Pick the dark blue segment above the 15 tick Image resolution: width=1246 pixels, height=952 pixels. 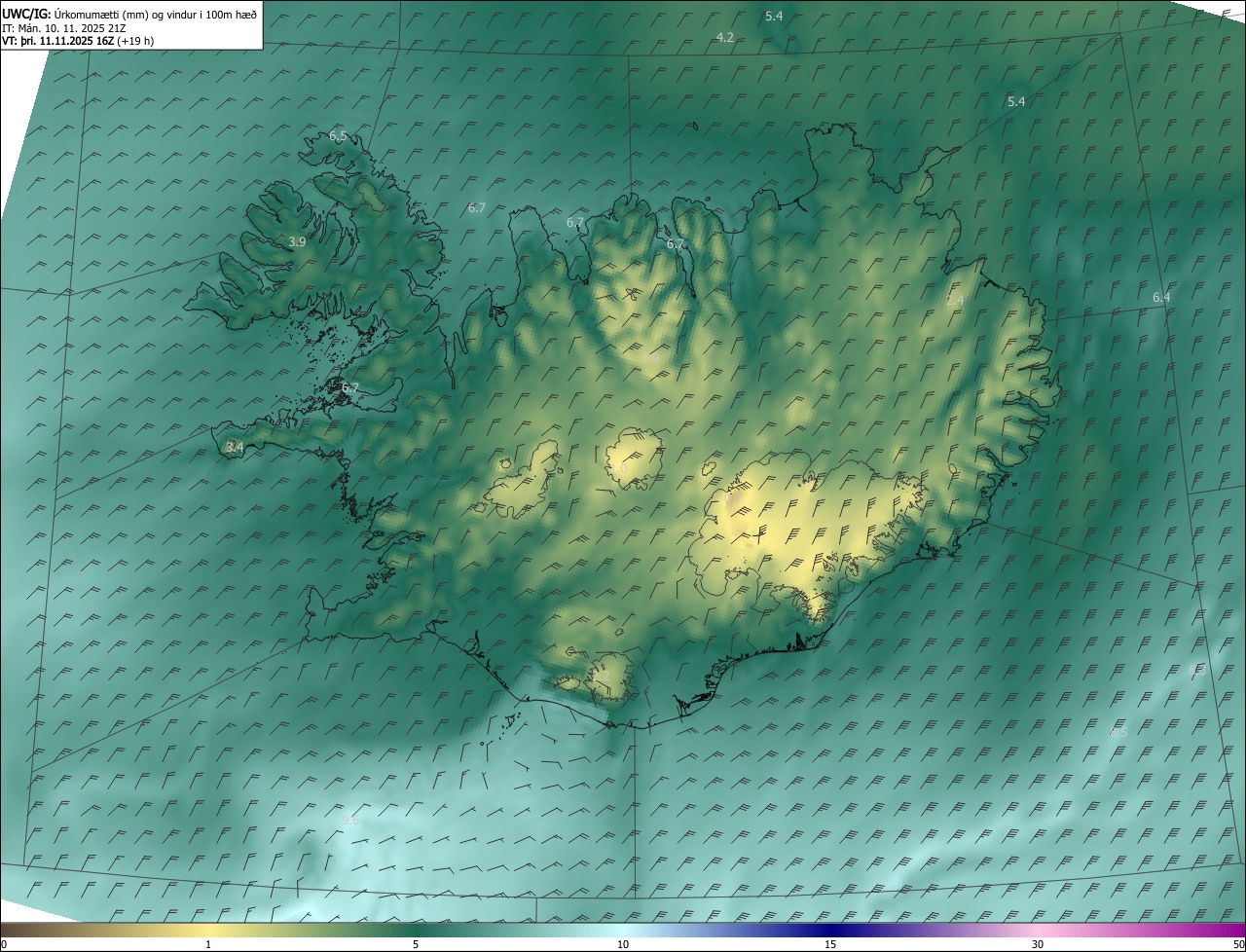830,930
